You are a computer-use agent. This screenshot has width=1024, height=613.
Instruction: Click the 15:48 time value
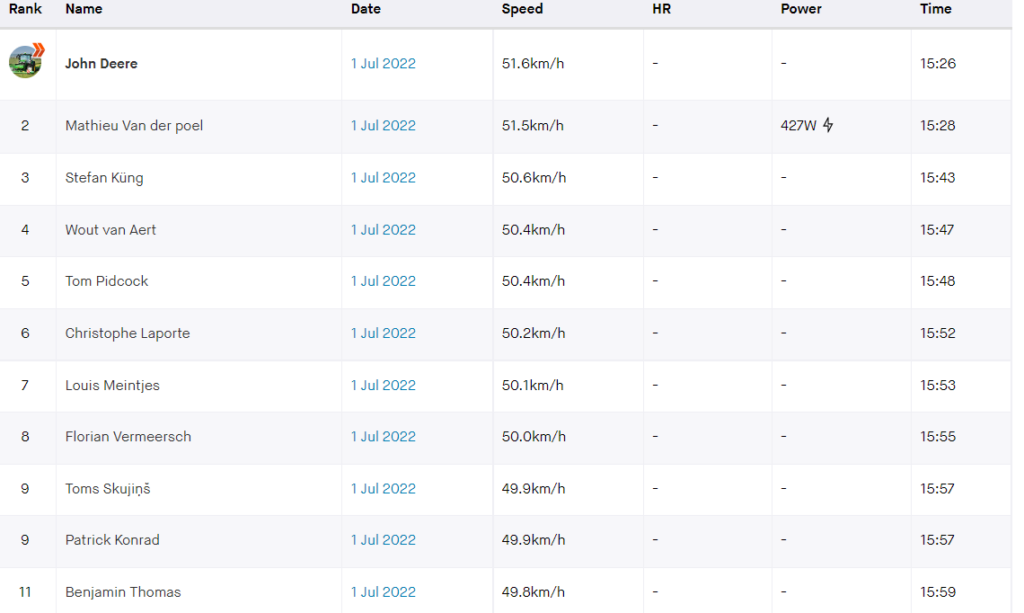938,281
